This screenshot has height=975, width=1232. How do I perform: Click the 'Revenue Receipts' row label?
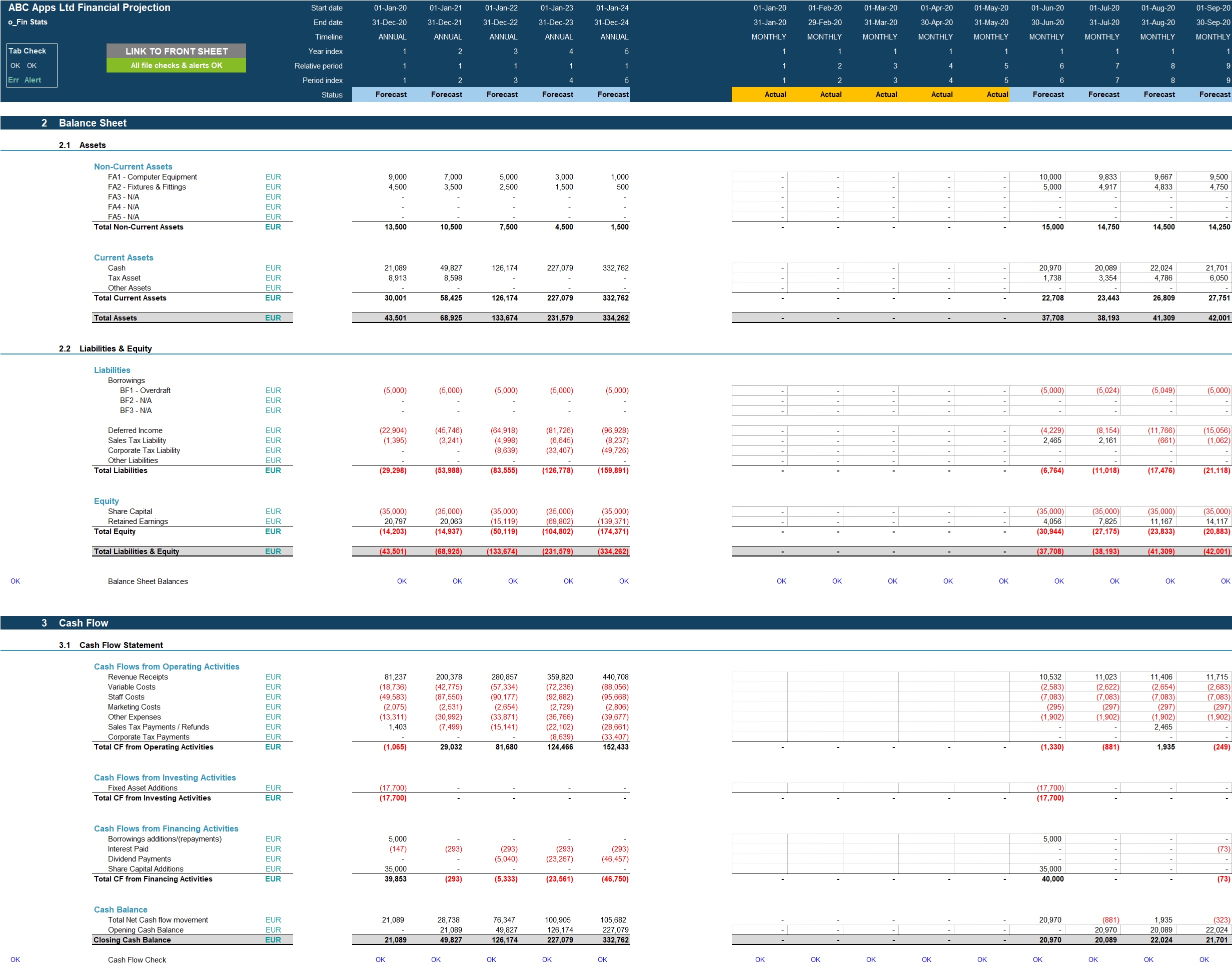[x=138, y=677]
